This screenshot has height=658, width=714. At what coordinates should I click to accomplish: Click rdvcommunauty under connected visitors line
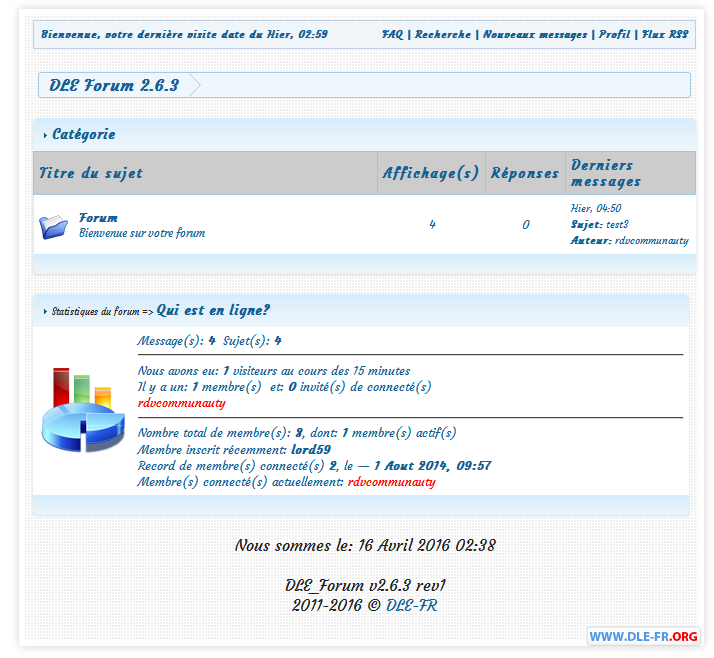pyautogui.click(x=182, y=403)
